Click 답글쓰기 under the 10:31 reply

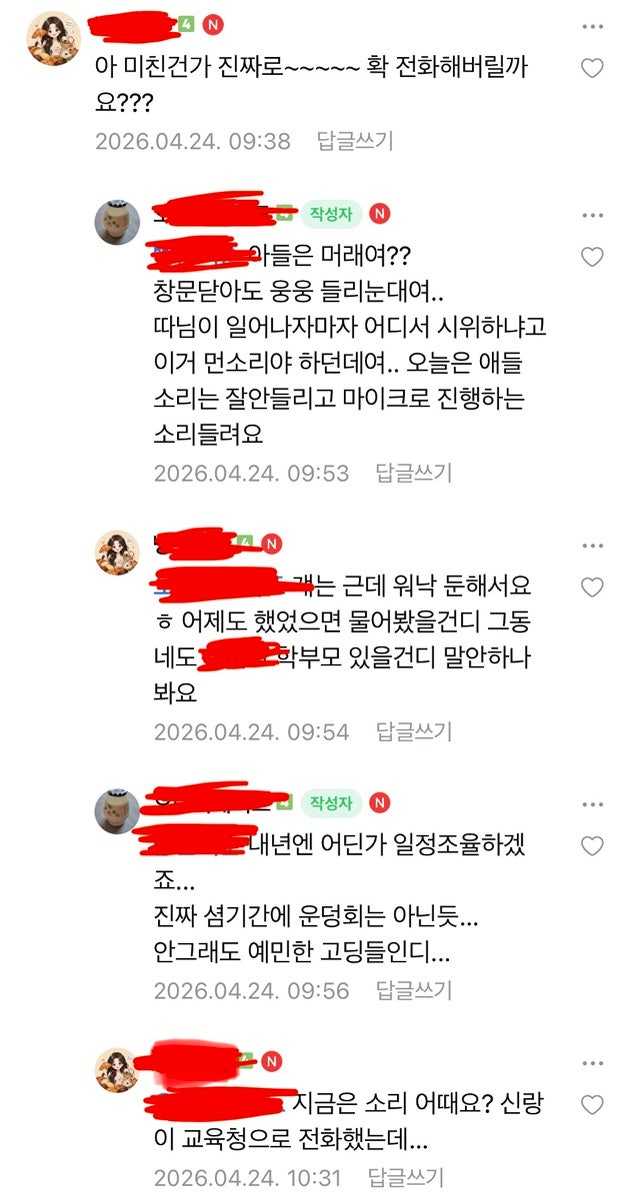click(406, 1178)
